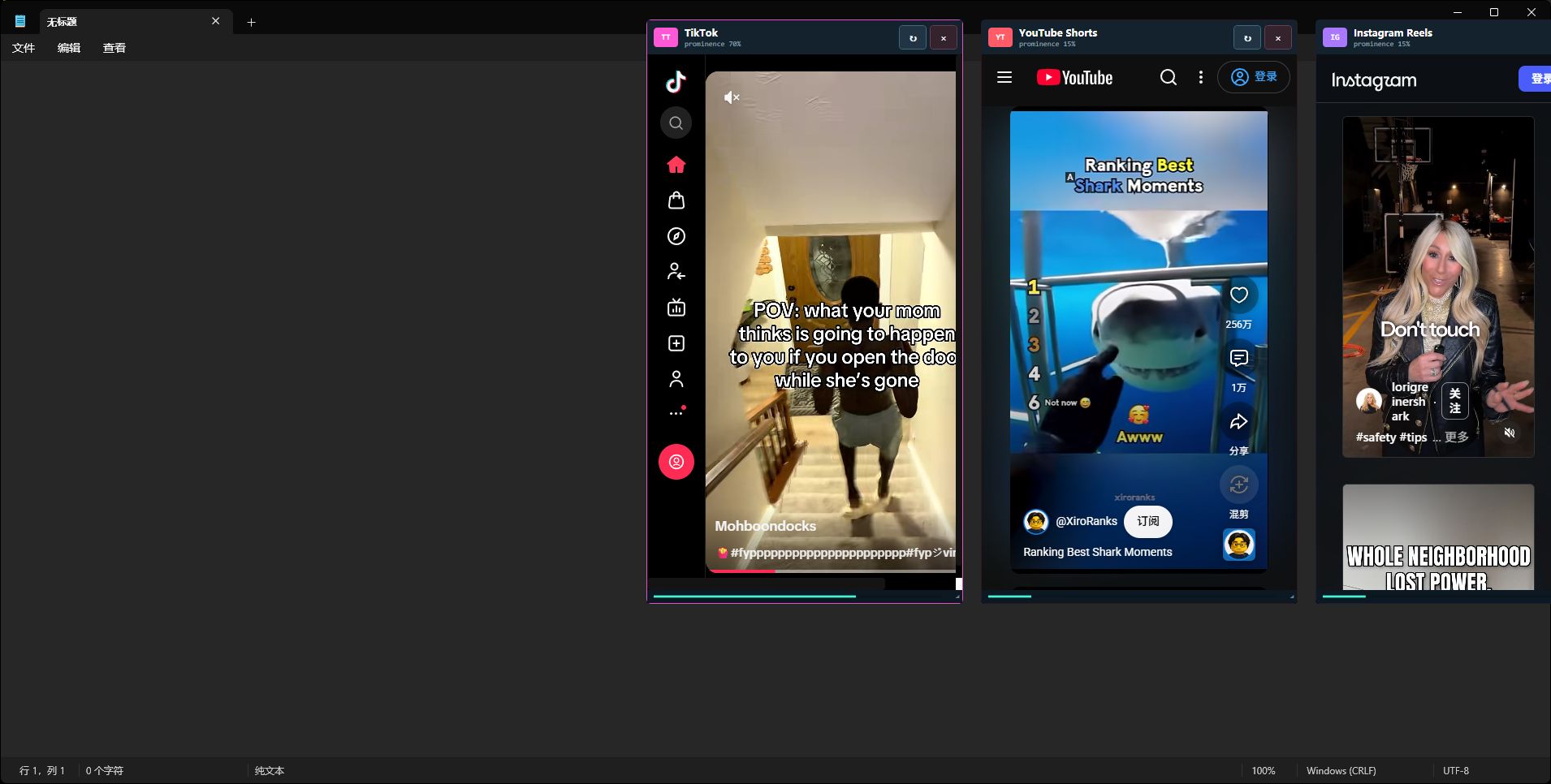Click XiroRanks avatar beside channel name
The image size is (1551, 784).
[x=1036, y=521]
